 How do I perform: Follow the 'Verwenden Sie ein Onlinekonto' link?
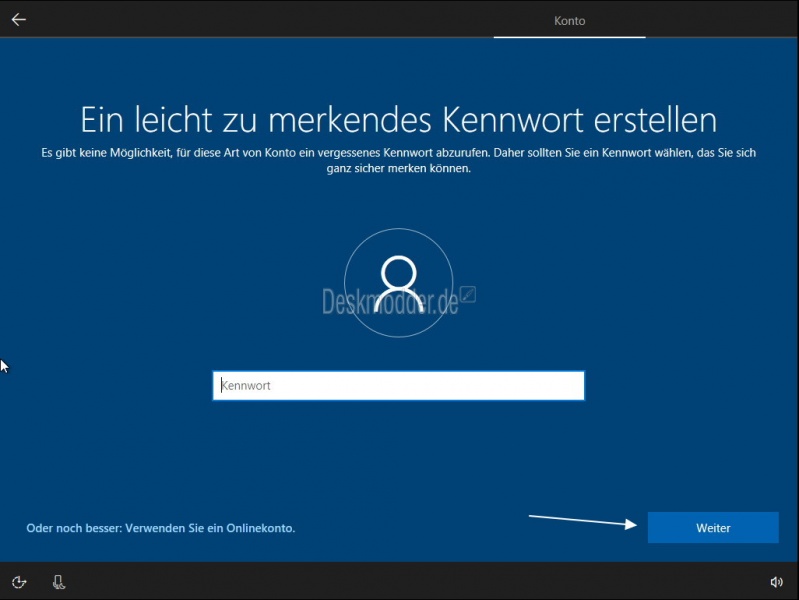click(x=161, y=528)
